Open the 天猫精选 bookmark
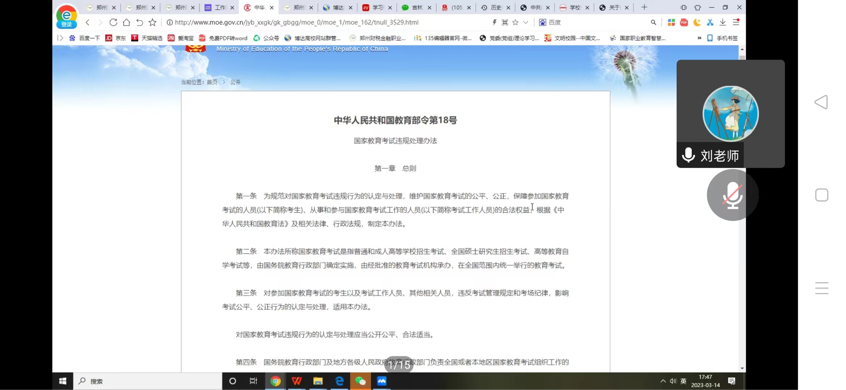This screenshot has width=846, height=390. click(147, 38)
